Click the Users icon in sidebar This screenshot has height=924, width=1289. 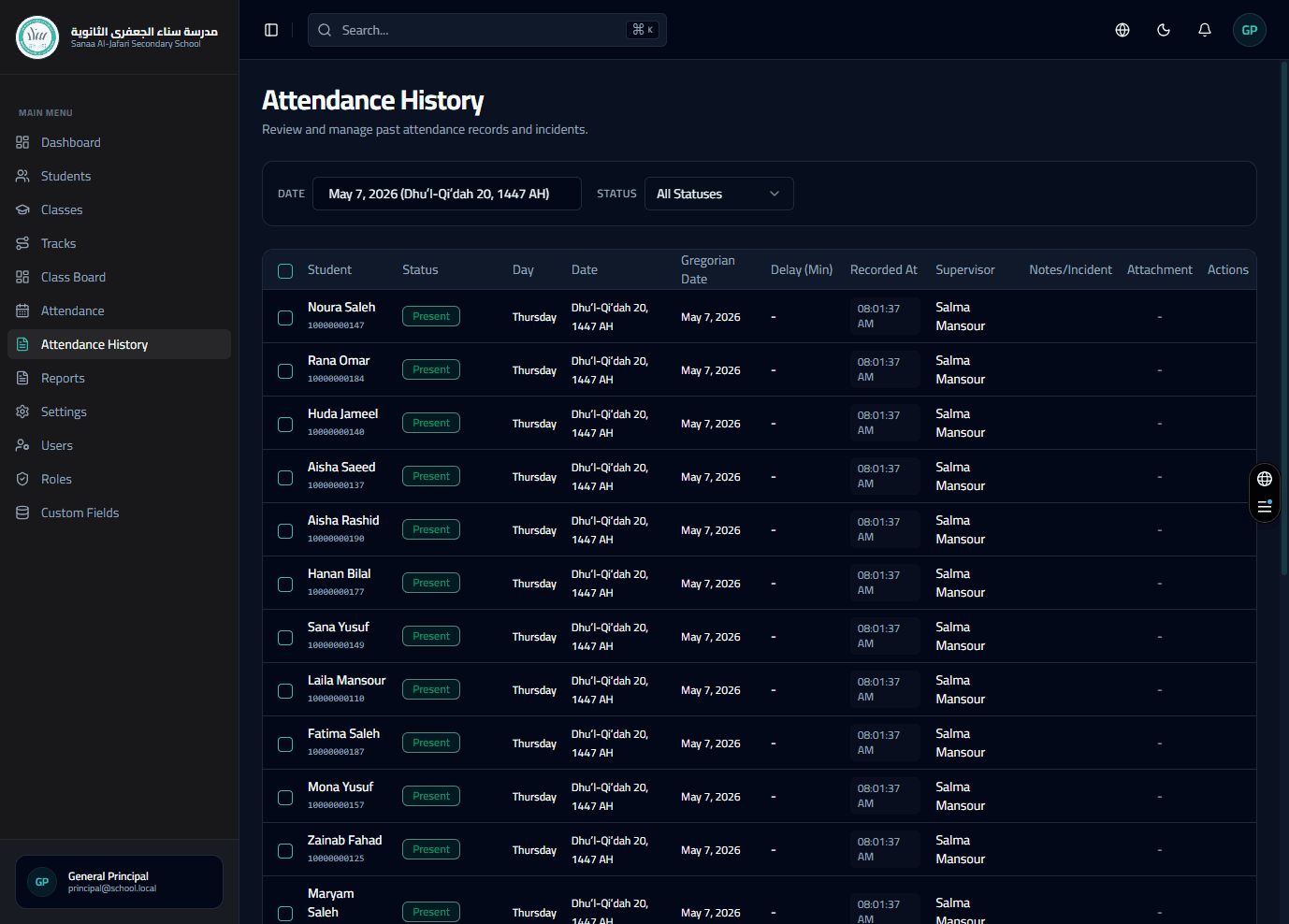pos(22,445)
